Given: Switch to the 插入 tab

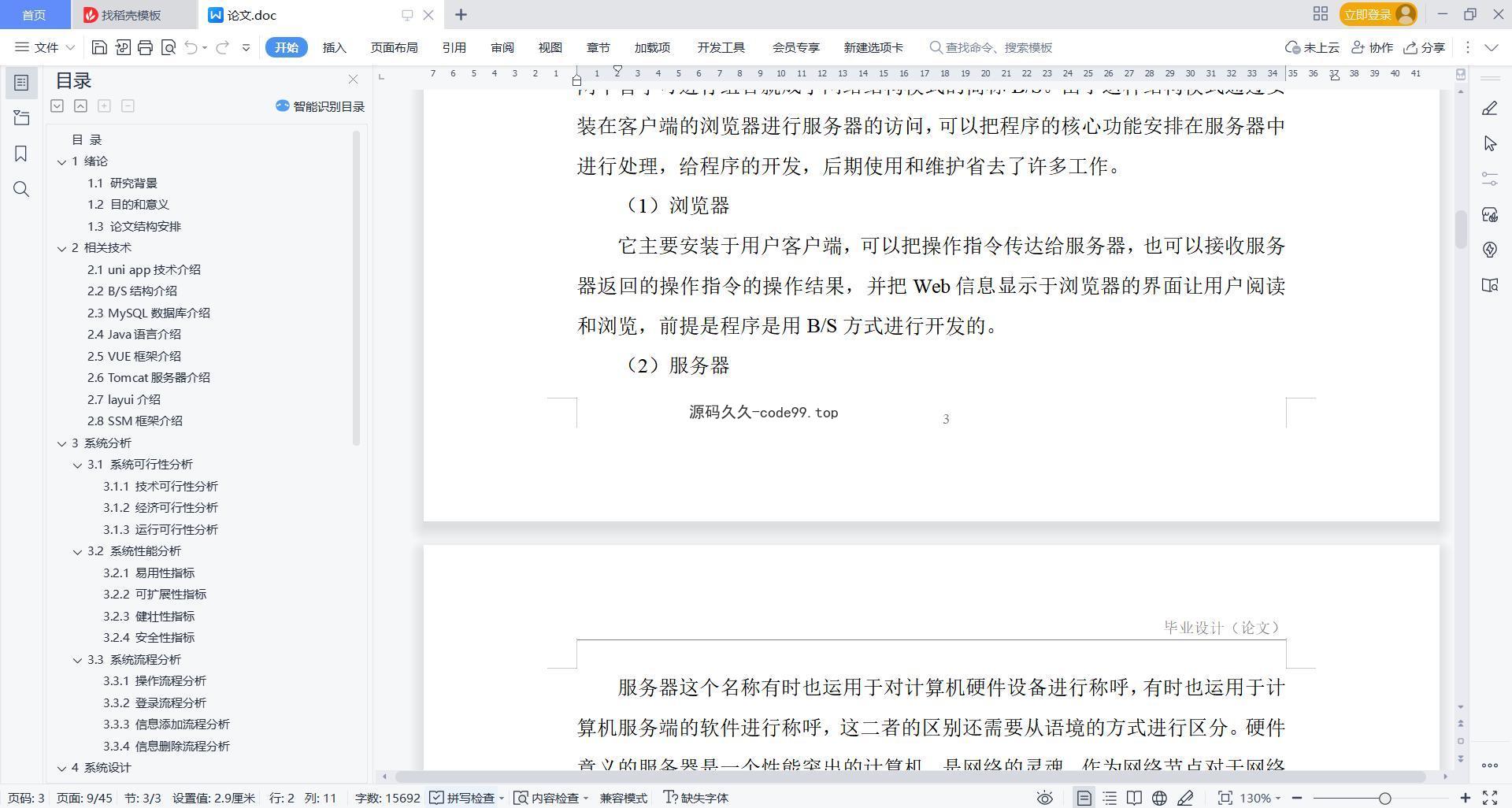Looking at the screenshot, I should click(x=334, y=47).
